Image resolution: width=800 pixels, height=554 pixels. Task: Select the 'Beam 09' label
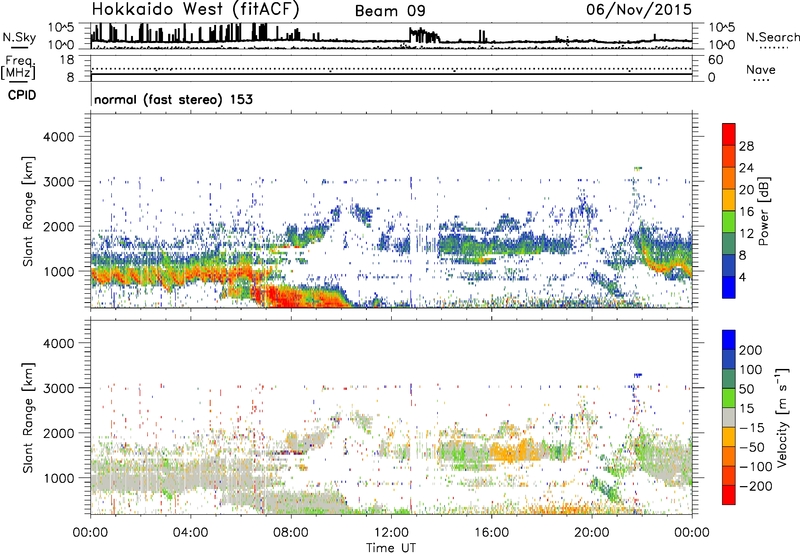click(390, 11)
